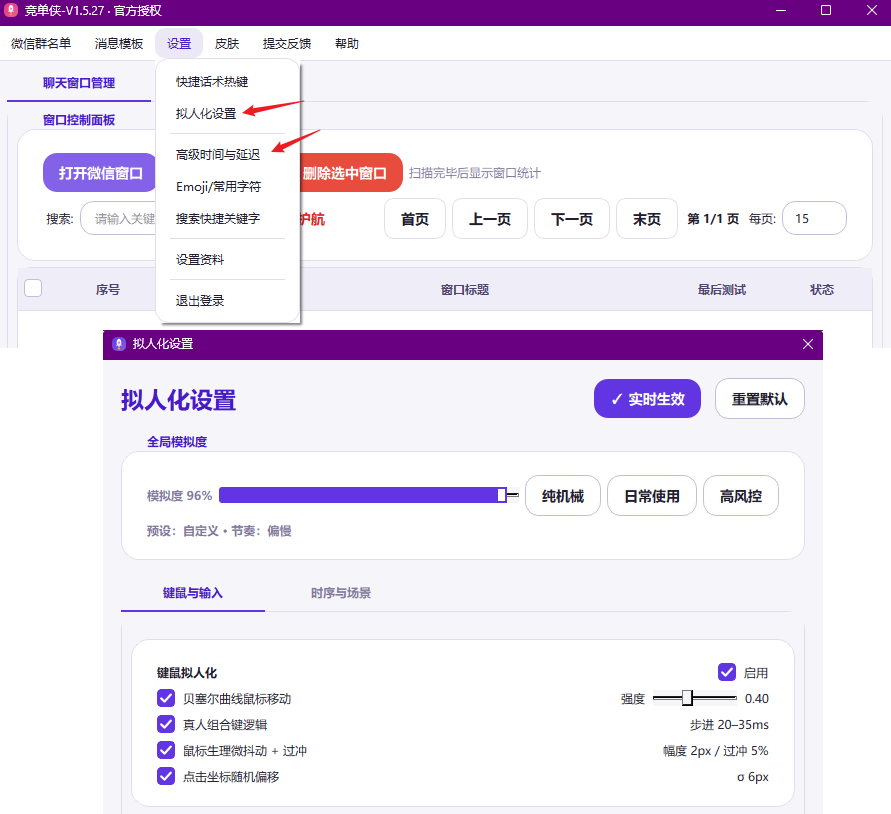This screenshot has height=814, width=891.
Task: Click the 拟人化设置 dialog title icon
Action: point(118,344)
